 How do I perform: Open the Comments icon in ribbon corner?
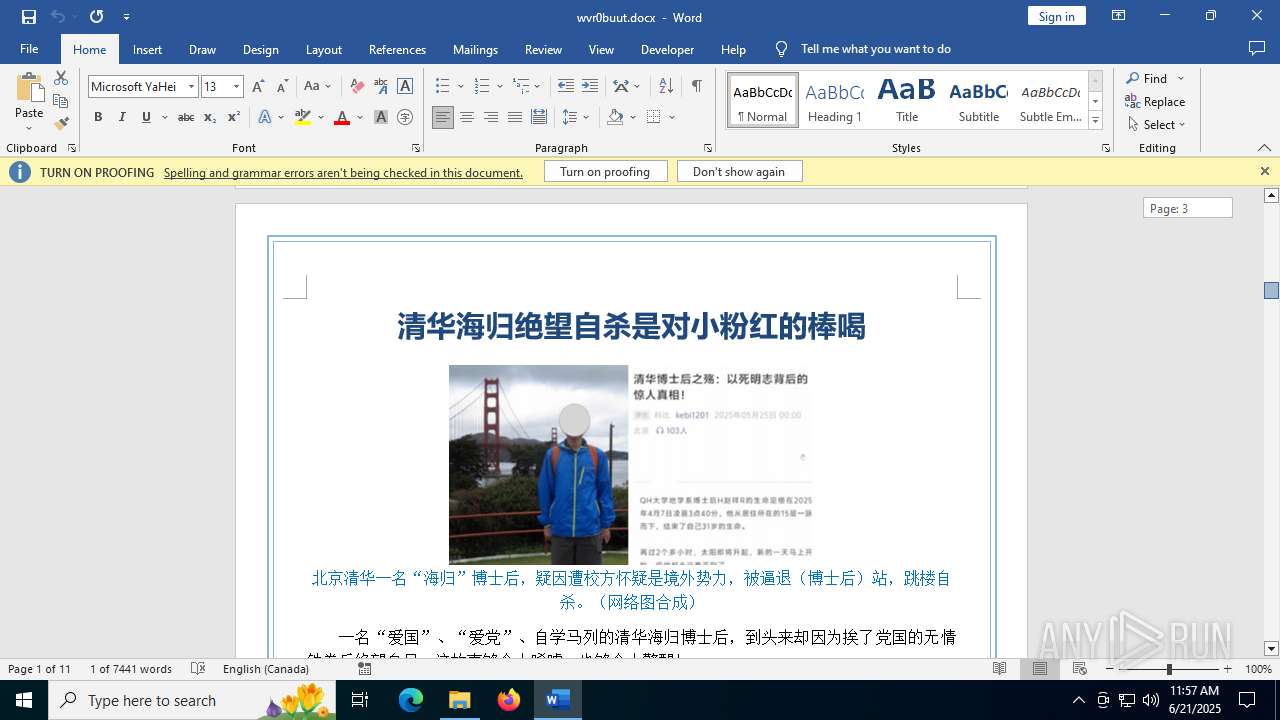pyautogui.click(x=1257, y=49)
